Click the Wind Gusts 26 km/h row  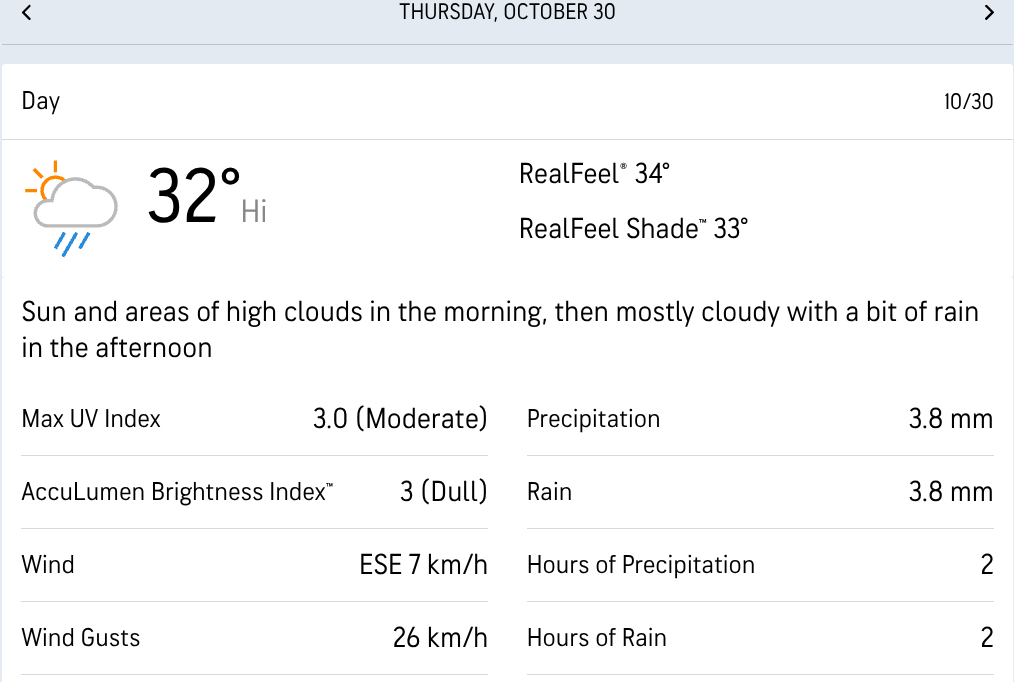pos(254,638)
